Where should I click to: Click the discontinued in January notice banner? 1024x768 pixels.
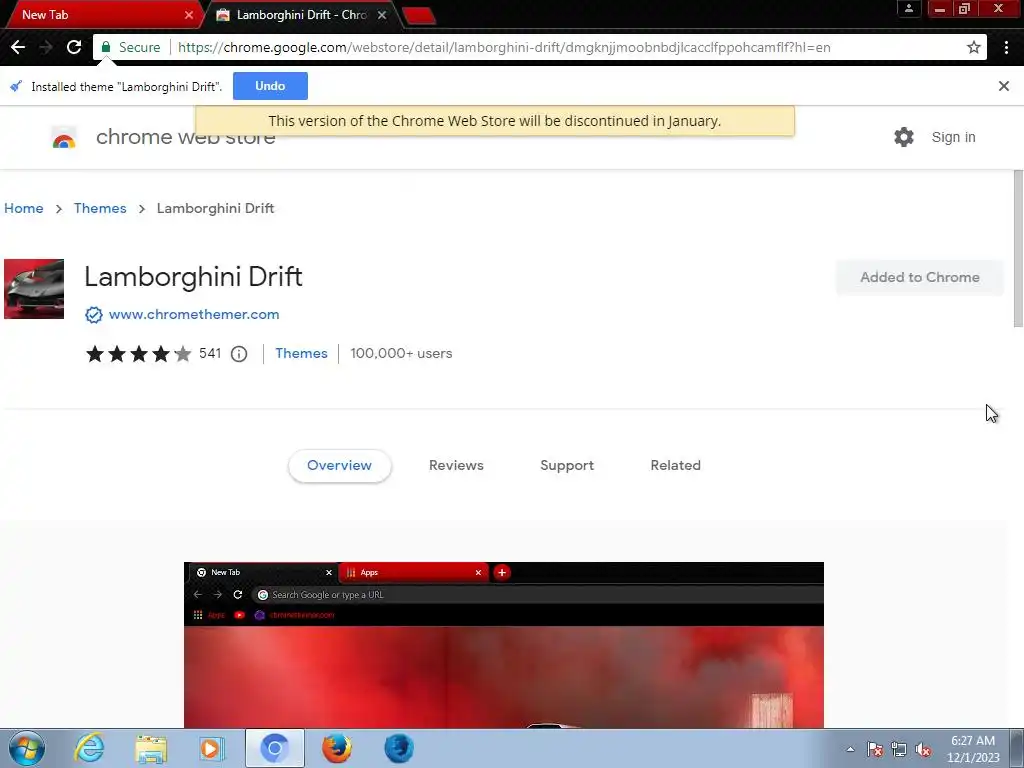[x=495, y=121]
